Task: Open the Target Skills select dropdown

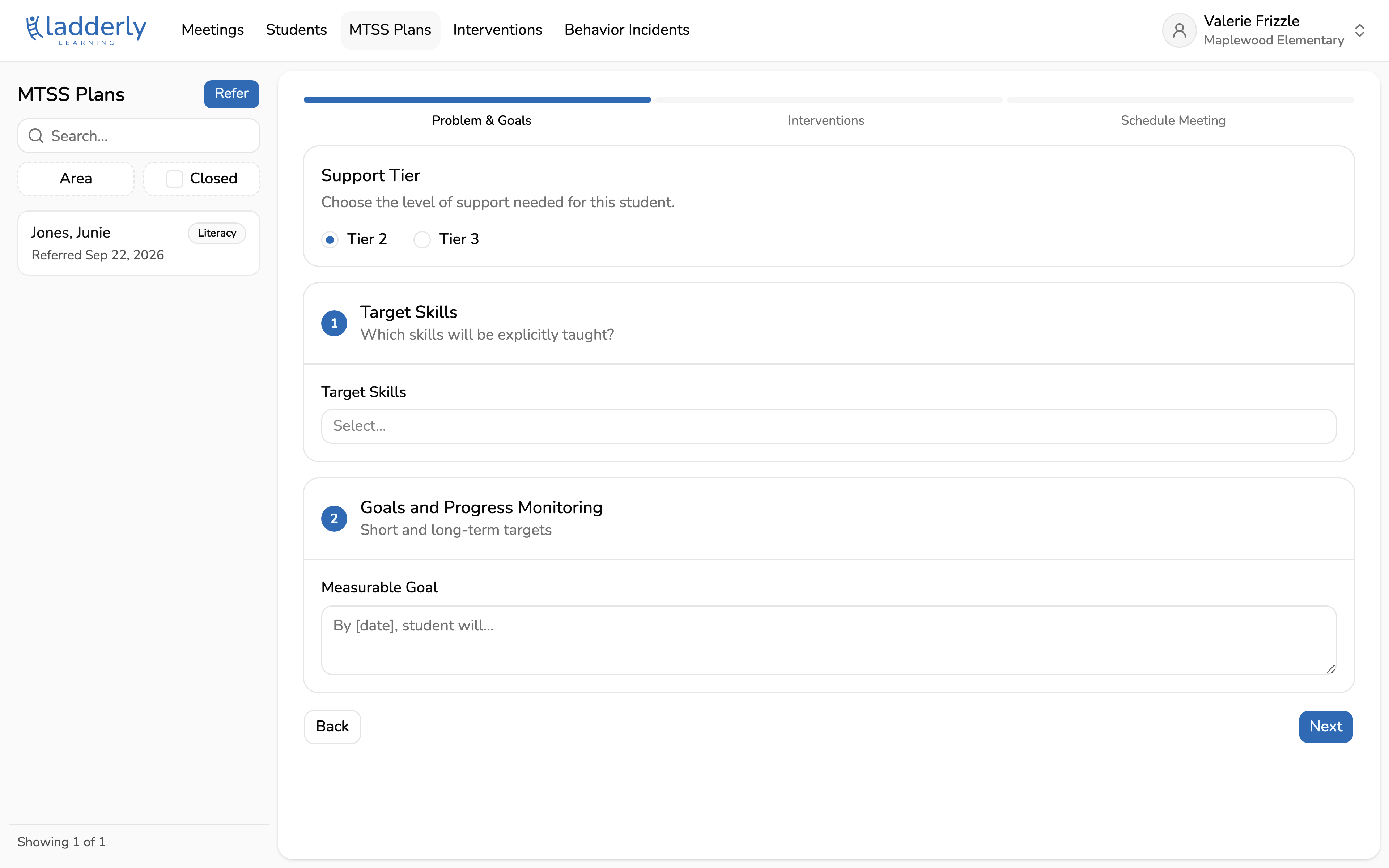Action: (828, 426)
